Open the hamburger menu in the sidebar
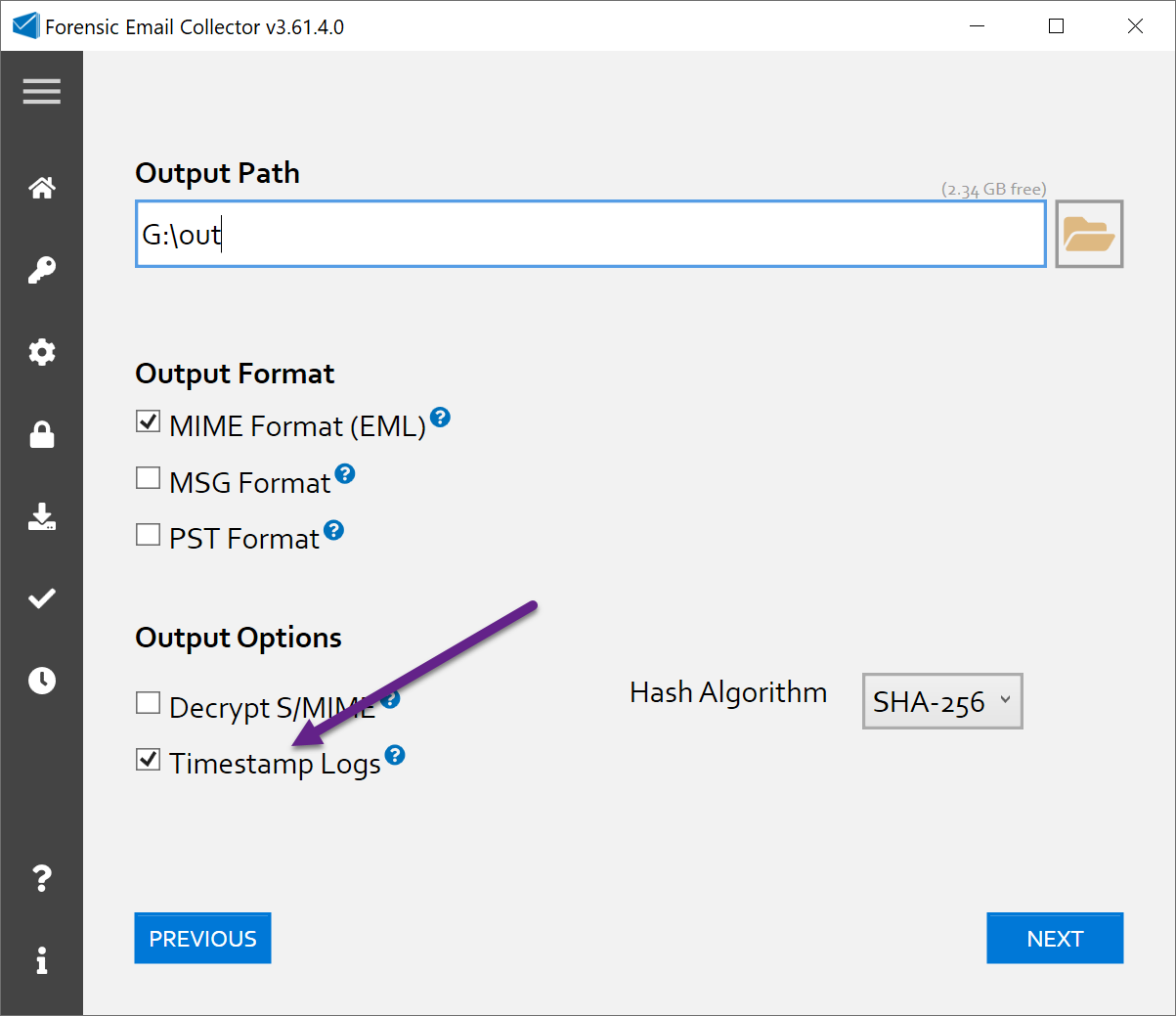This screenshot has height=1016, width=1176. 42,92
